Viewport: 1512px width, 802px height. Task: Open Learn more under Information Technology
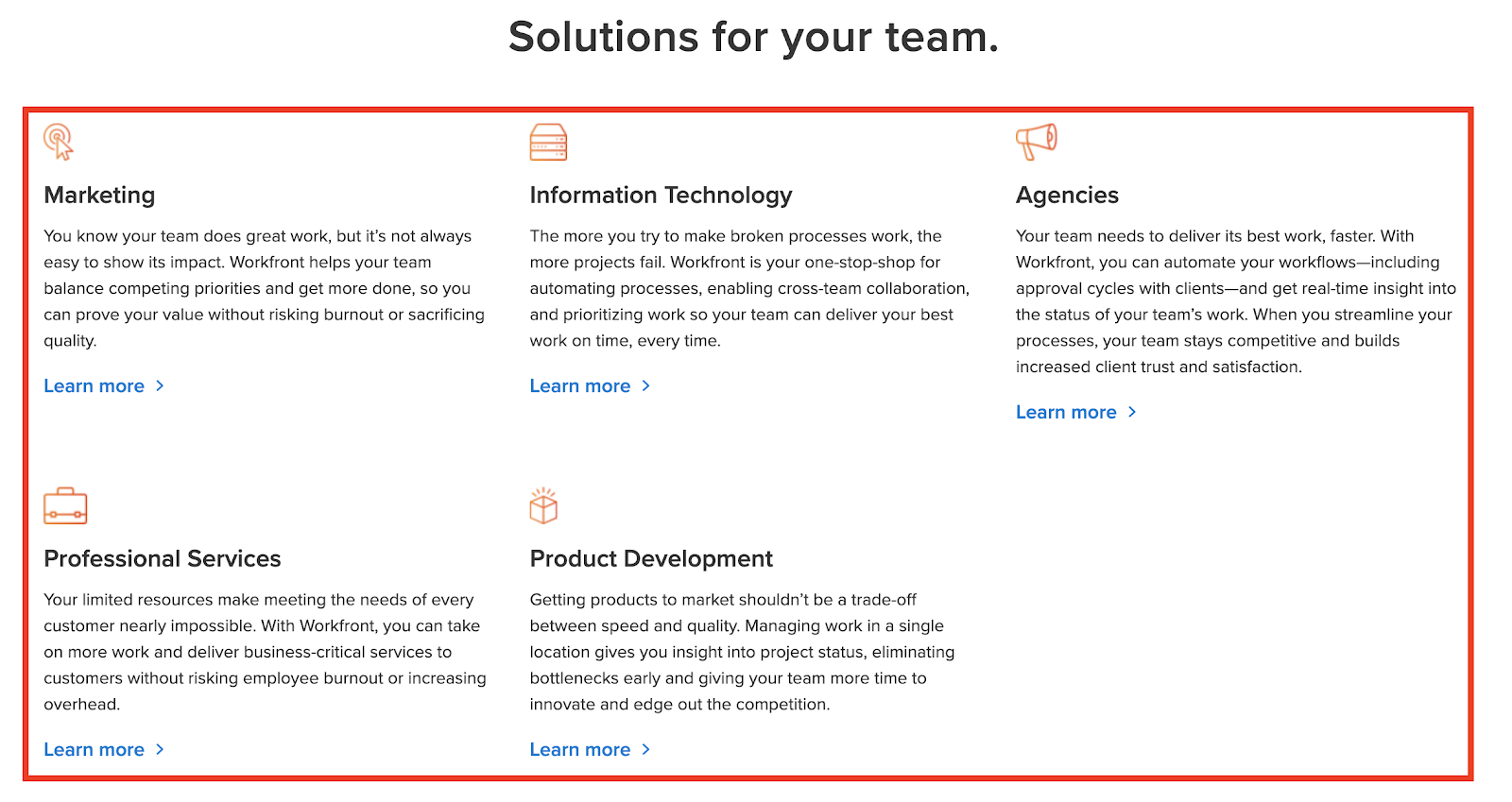point(590,385)
